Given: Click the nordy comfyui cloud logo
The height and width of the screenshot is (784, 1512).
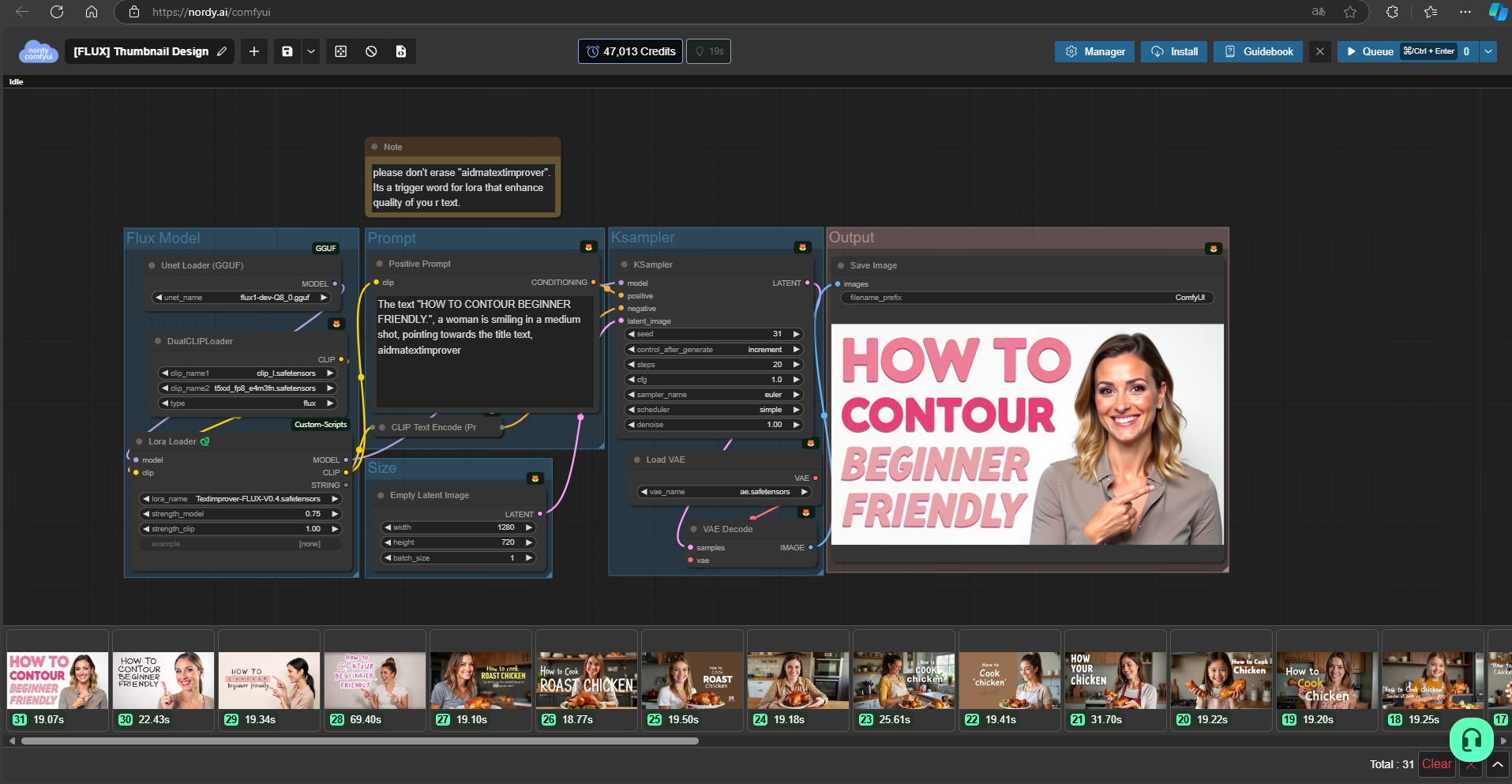Looking at the screenshot, I should click(x=38, y=52).
